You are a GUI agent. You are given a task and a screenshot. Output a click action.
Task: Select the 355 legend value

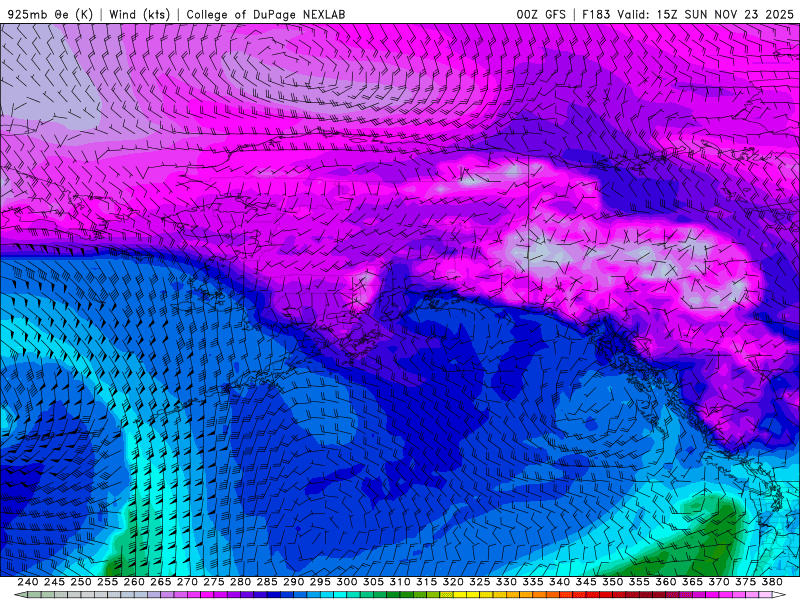[639, 582]
